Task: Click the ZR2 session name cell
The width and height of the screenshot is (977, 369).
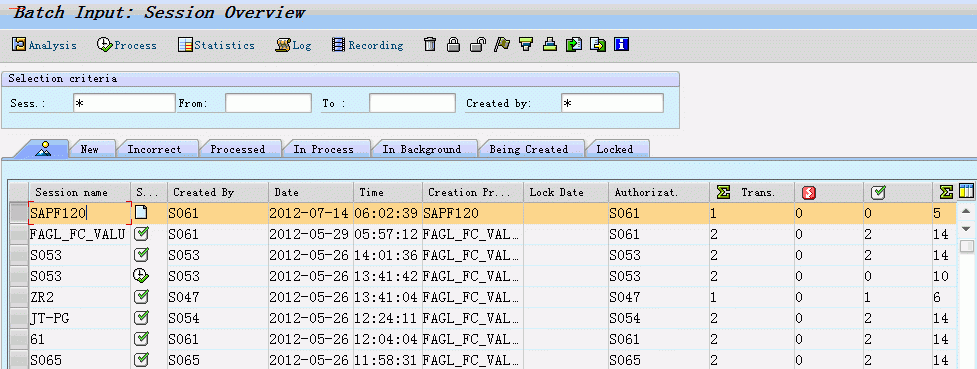Action: tap(80, 297)
